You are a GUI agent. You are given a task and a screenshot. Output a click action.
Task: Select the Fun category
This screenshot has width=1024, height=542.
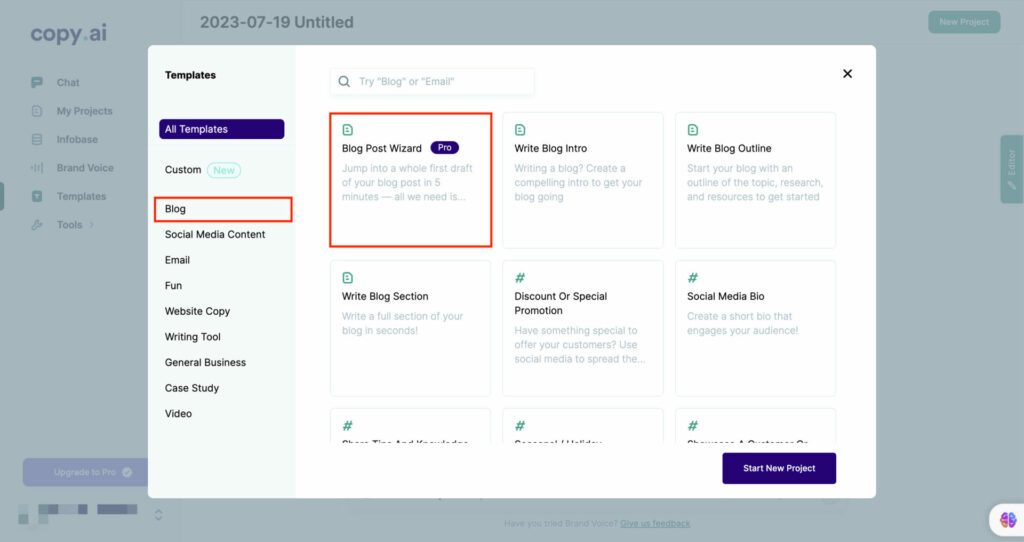tap(173, 285)
